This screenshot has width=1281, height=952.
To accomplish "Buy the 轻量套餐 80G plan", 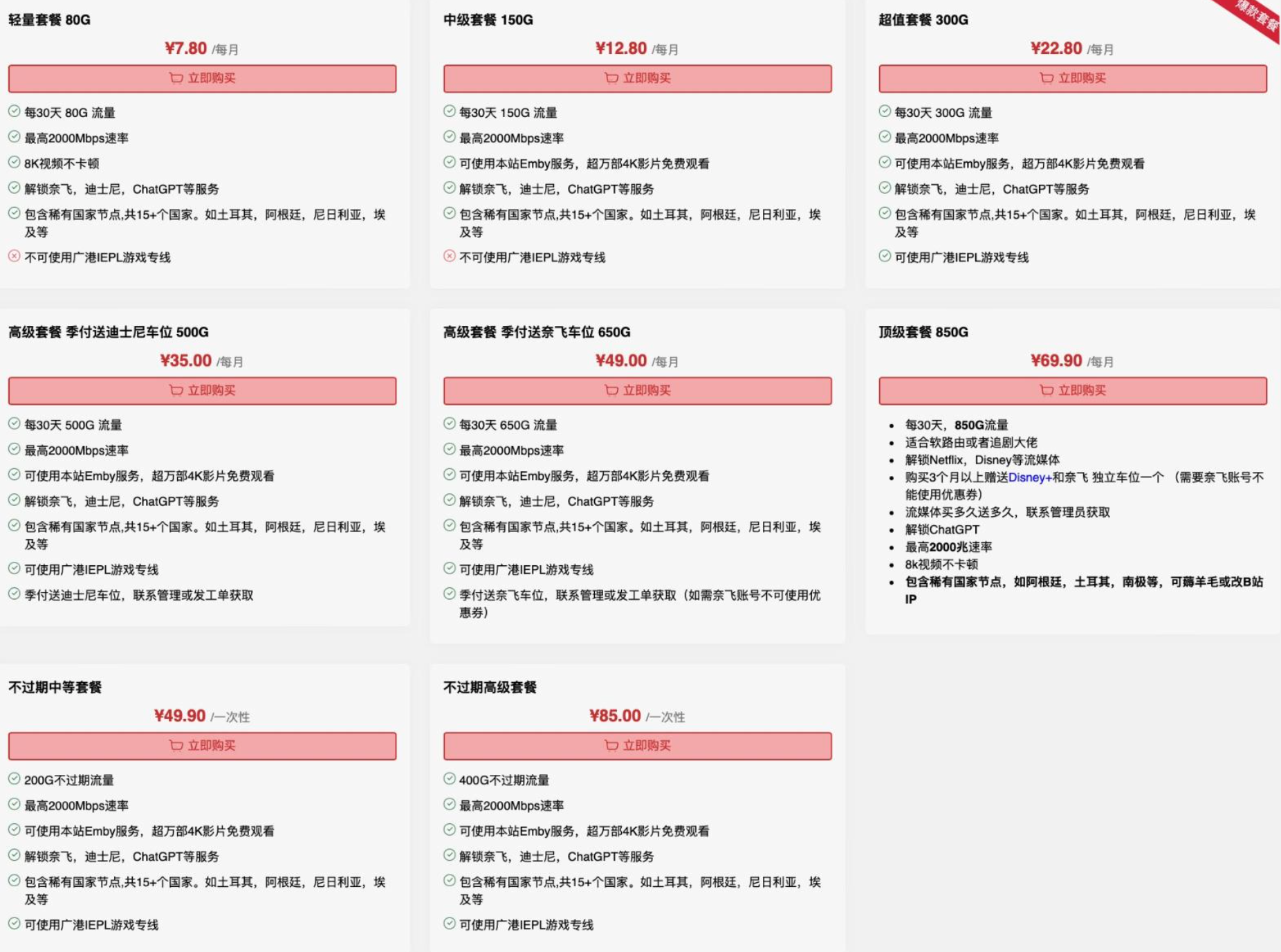I will pyautogui.click(x=202, y=78).
